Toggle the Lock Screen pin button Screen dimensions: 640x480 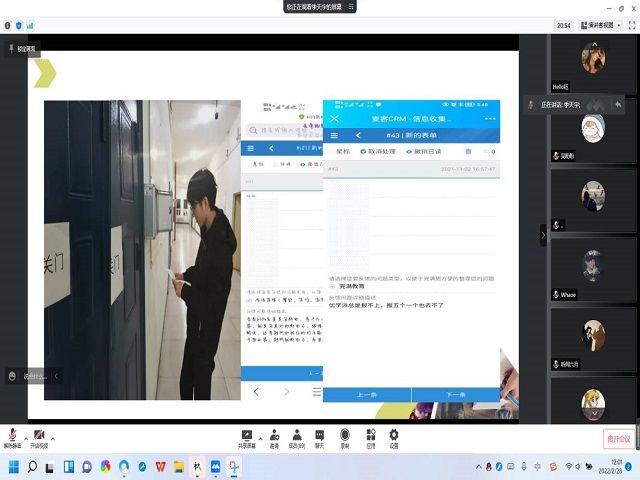coord(22,49)
